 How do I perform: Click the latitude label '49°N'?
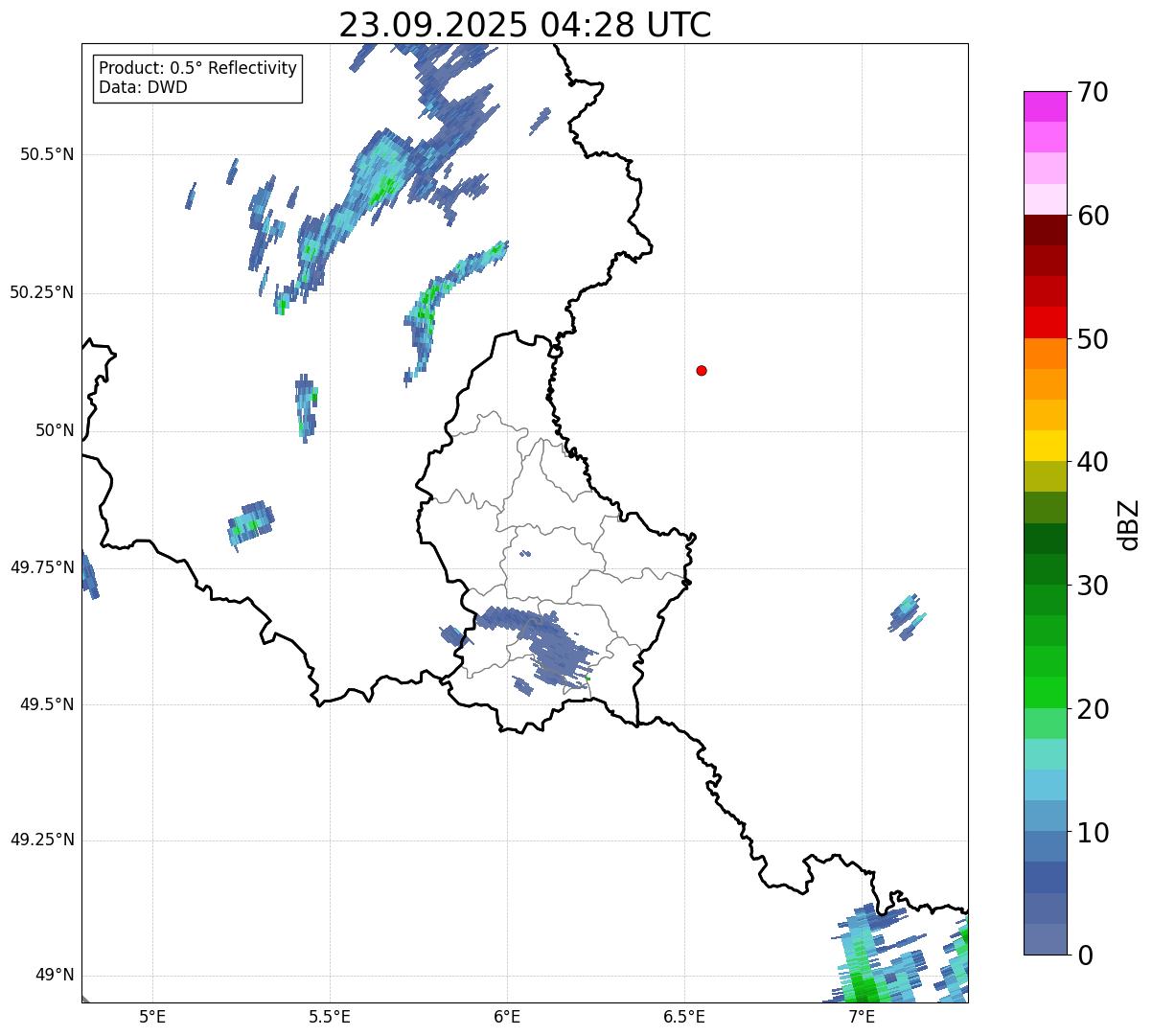point(55,976)
